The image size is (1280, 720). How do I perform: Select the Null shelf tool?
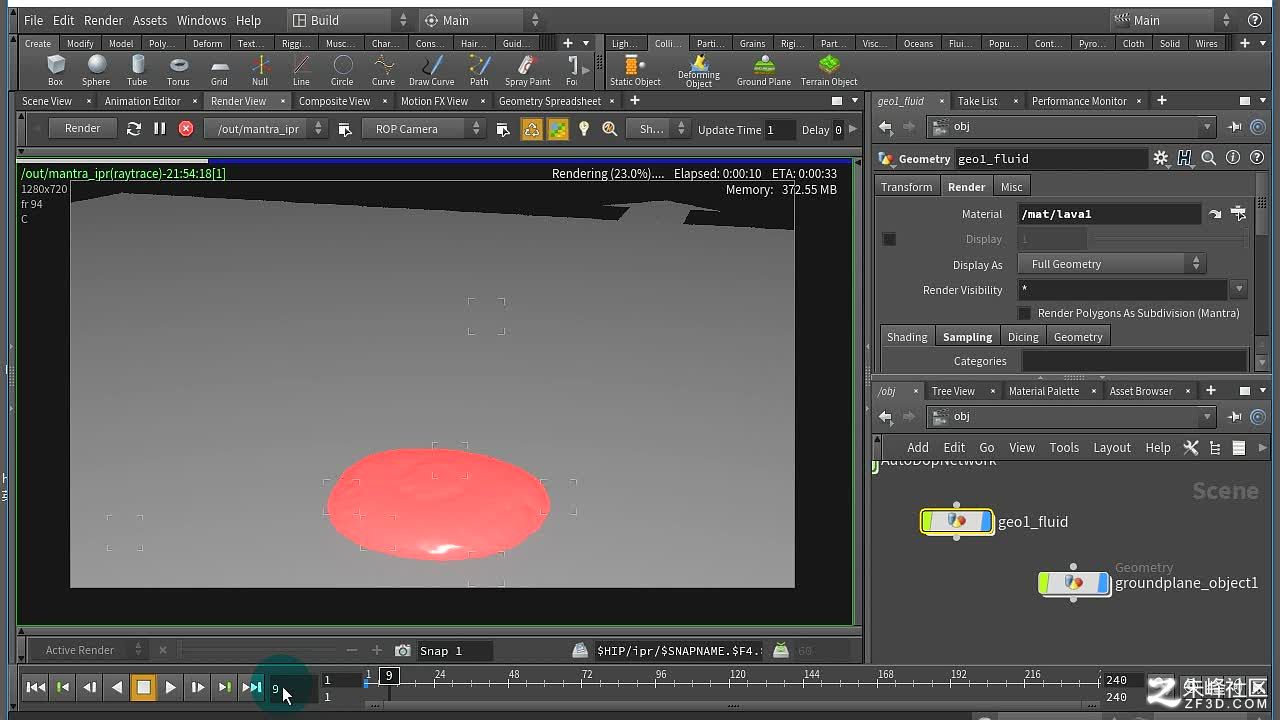point(260,71)
